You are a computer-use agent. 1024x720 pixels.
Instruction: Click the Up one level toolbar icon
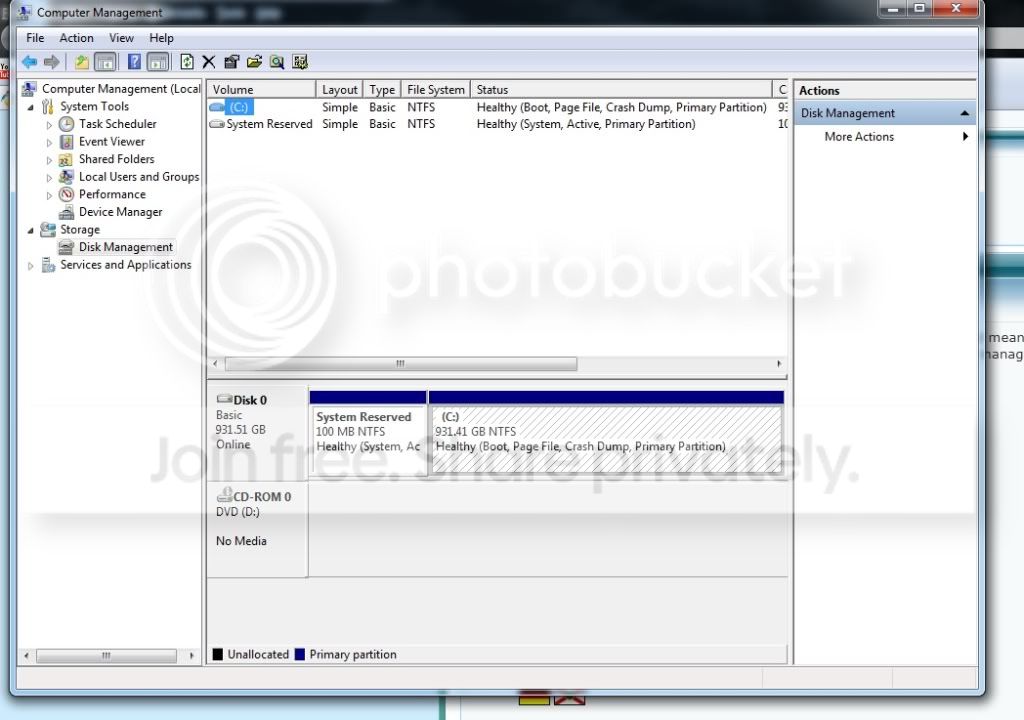(81, 62)
